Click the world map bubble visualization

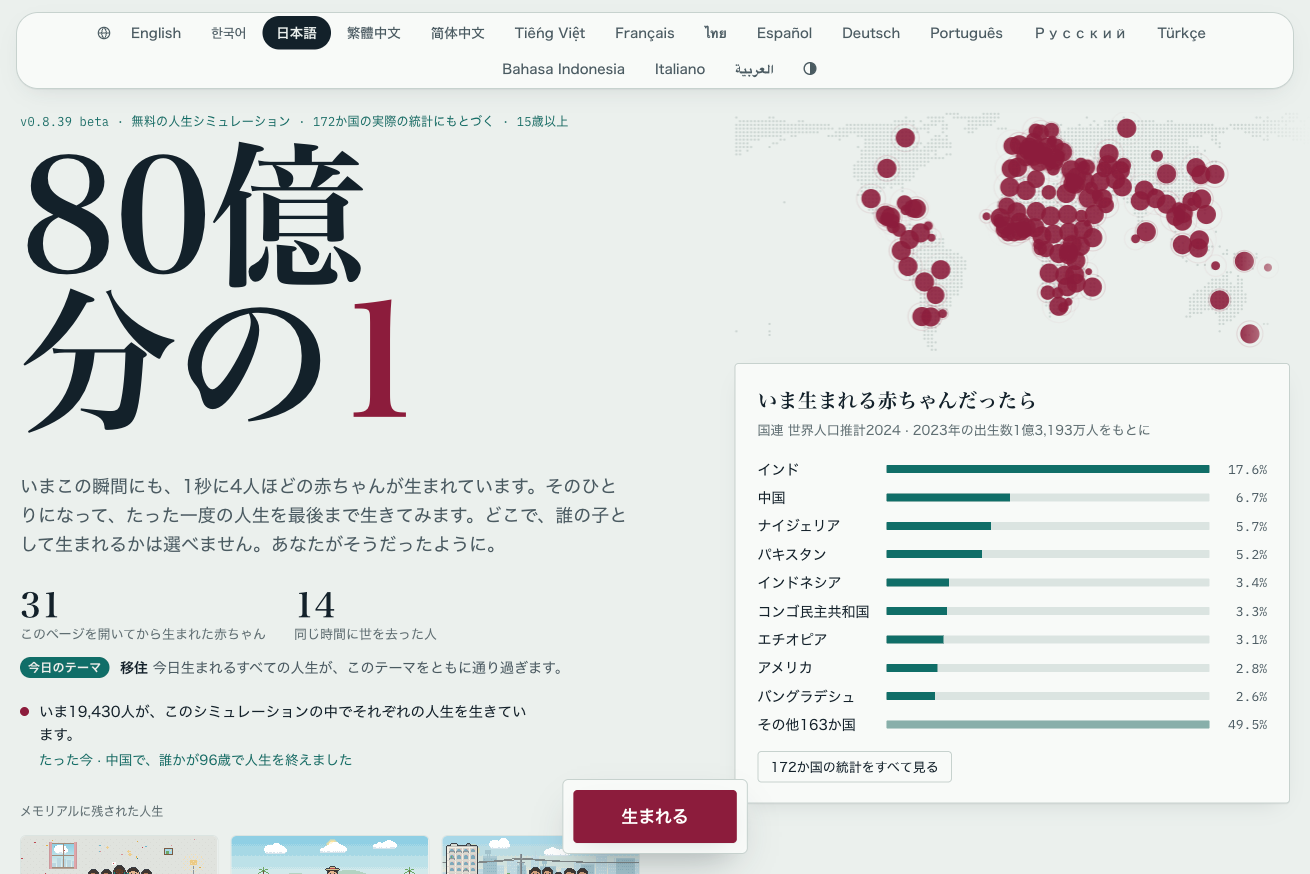(1012, 231)
